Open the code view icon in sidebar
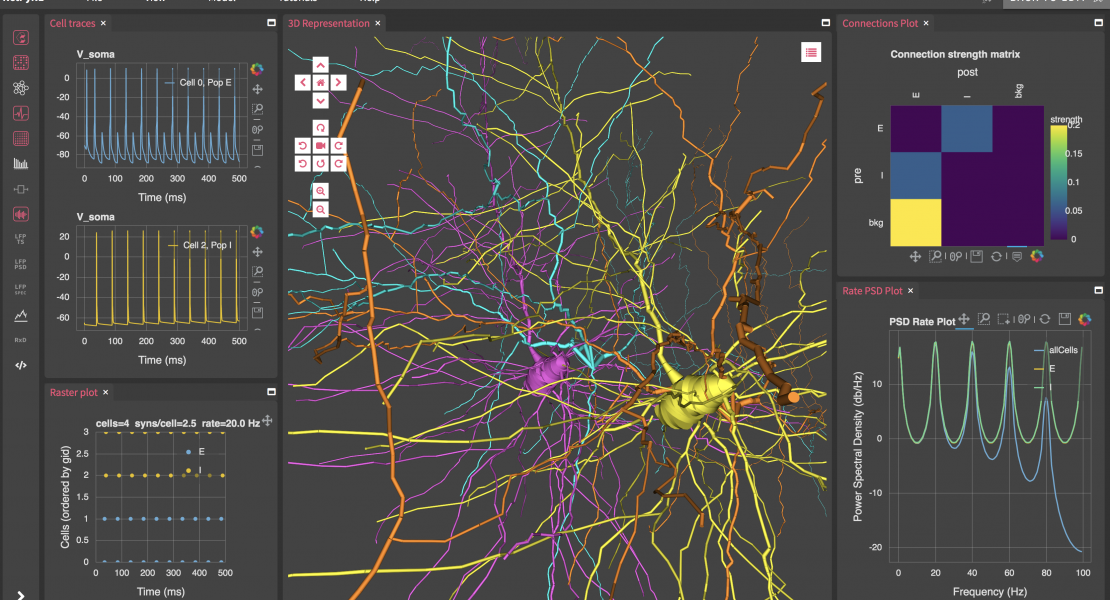The image size is (1110, 600). 20,365
